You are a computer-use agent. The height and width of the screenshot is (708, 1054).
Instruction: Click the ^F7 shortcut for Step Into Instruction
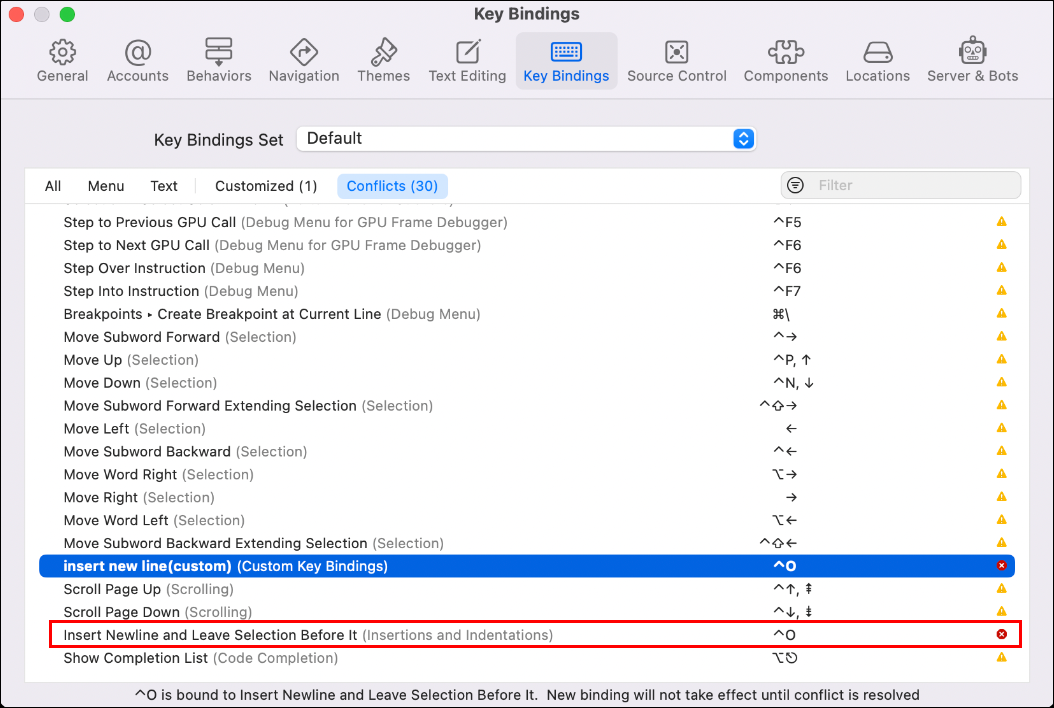point(787,291)
